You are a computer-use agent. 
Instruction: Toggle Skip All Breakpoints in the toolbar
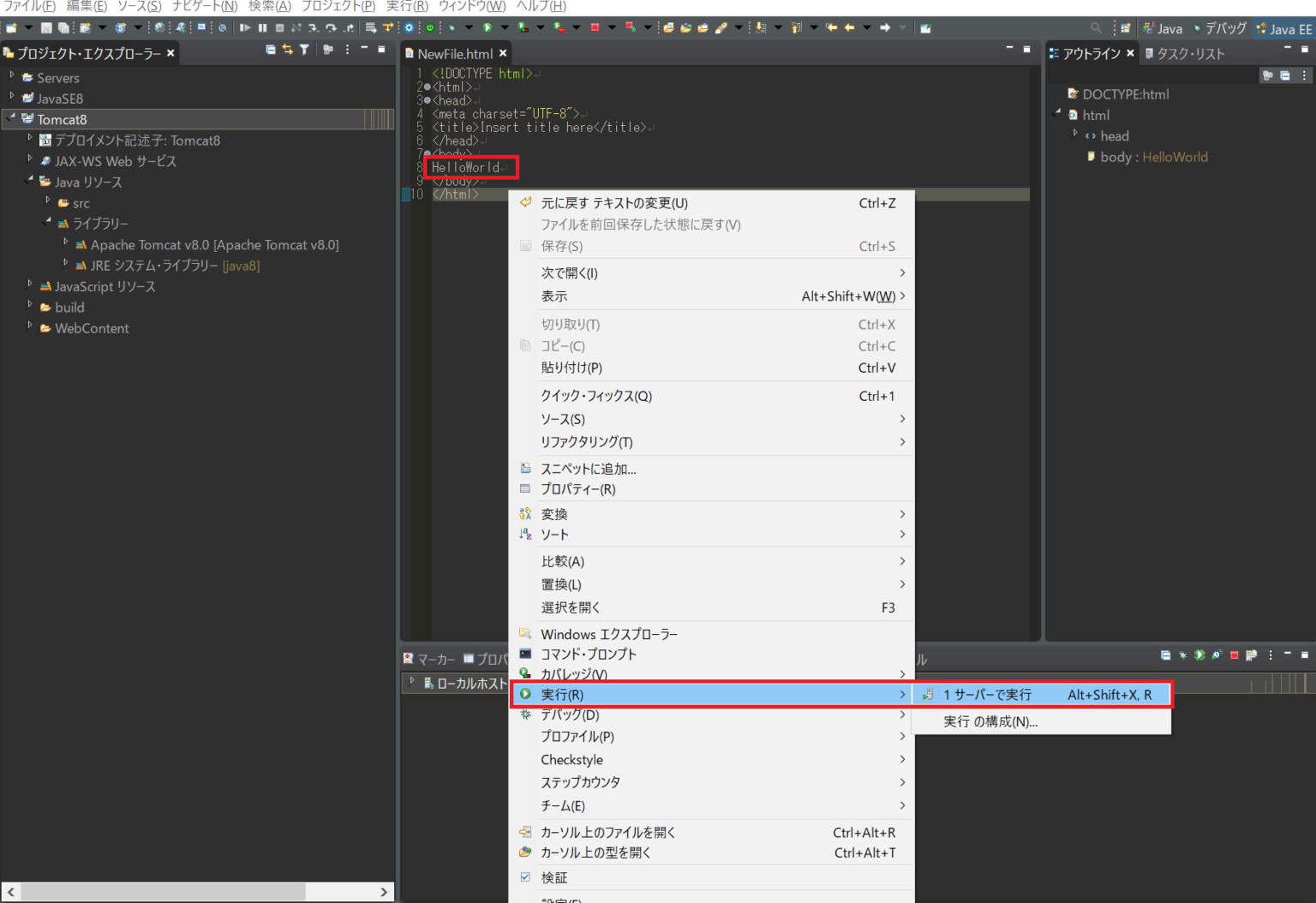[222, 27]
